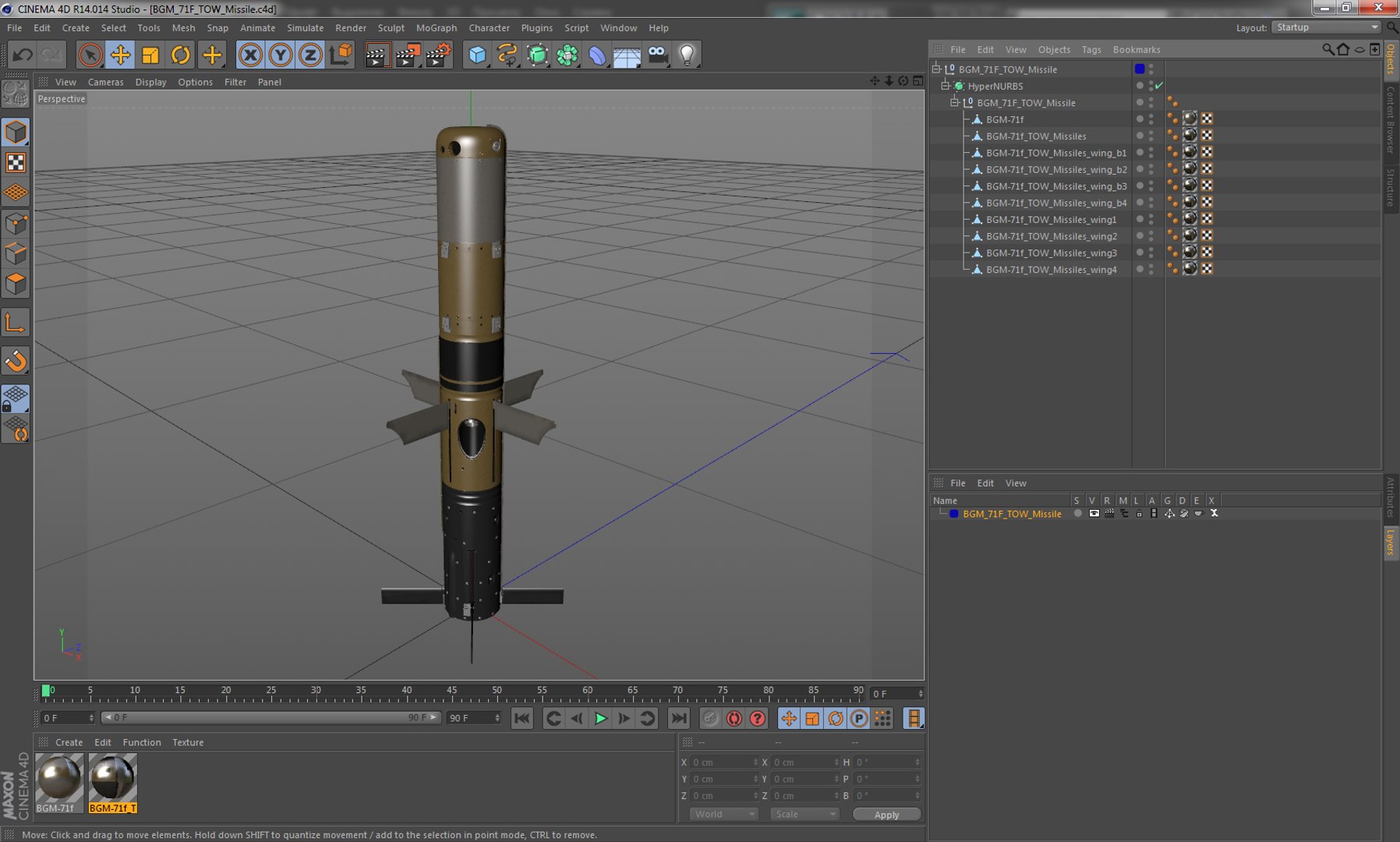Open the World coordinate dropdown

tap(723, 814)
